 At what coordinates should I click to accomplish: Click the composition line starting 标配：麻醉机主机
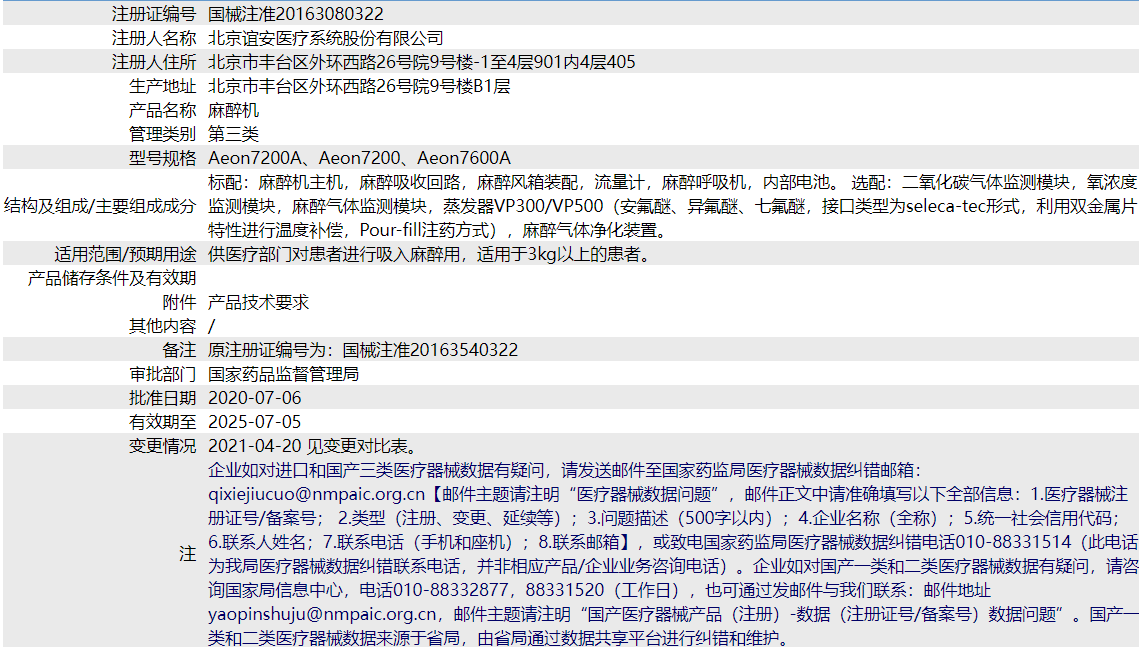point(673,182)
